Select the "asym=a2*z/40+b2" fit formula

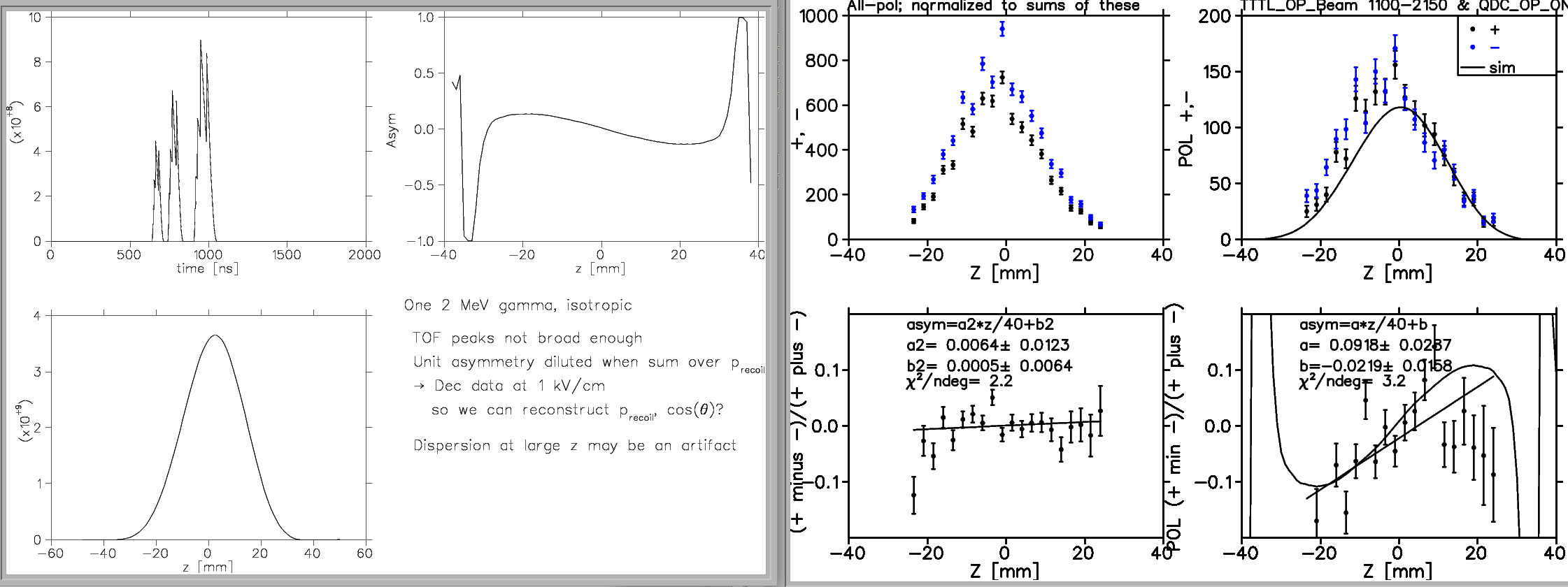[x=980, y=325]
